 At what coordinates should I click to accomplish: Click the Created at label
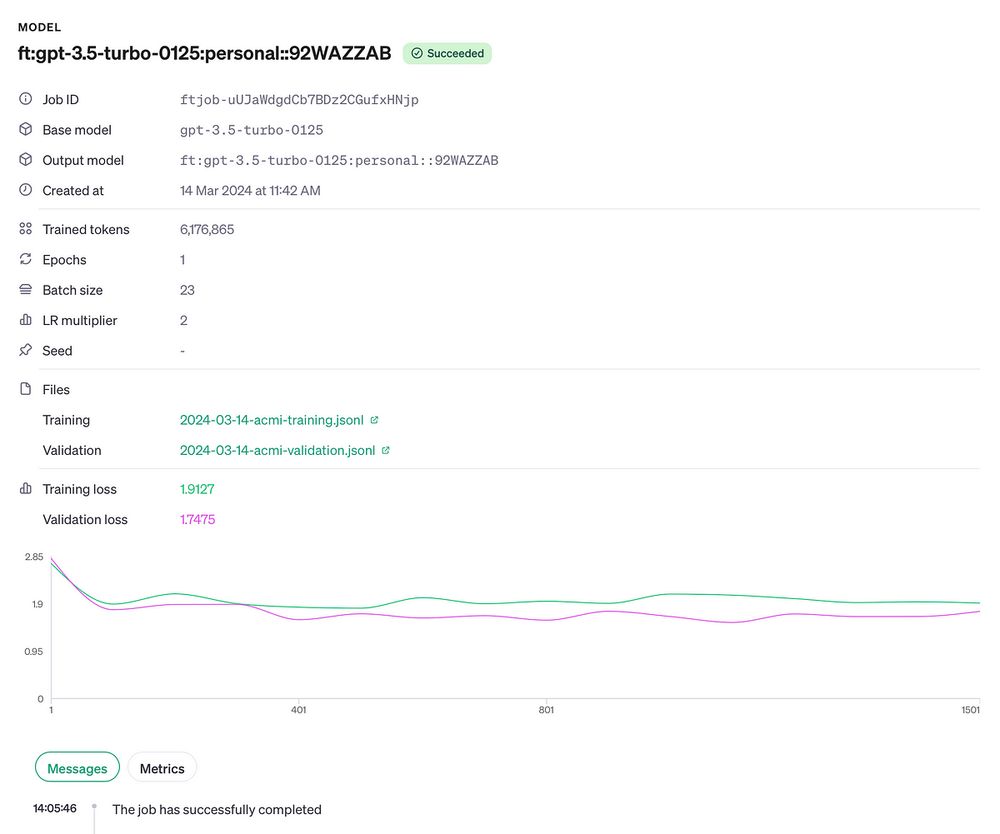(73, 191)
